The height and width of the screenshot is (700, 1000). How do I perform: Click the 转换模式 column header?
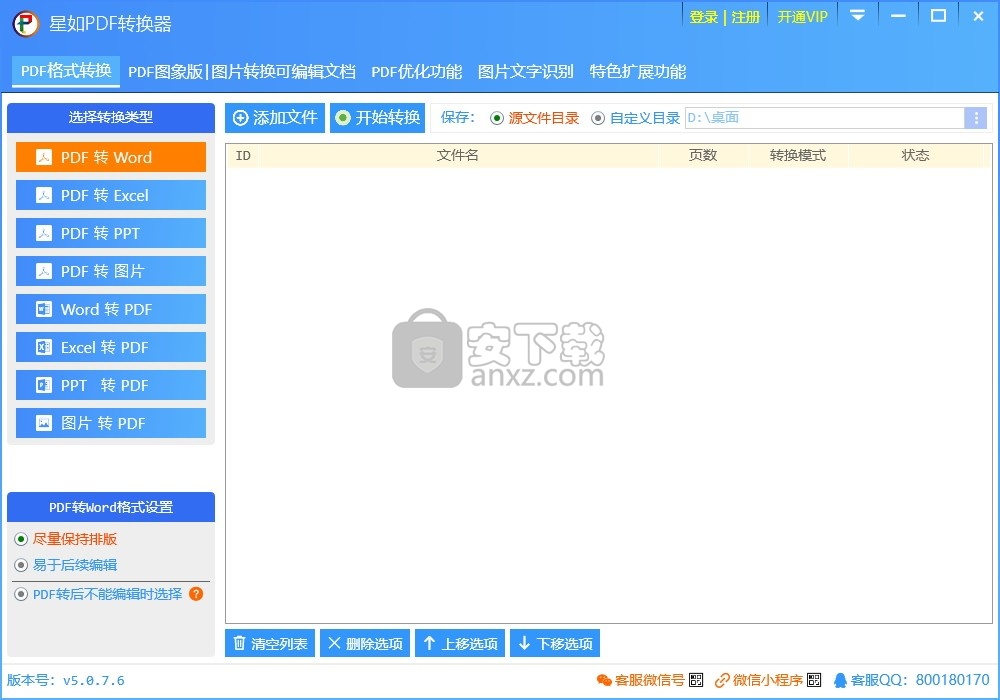(798, 156)
